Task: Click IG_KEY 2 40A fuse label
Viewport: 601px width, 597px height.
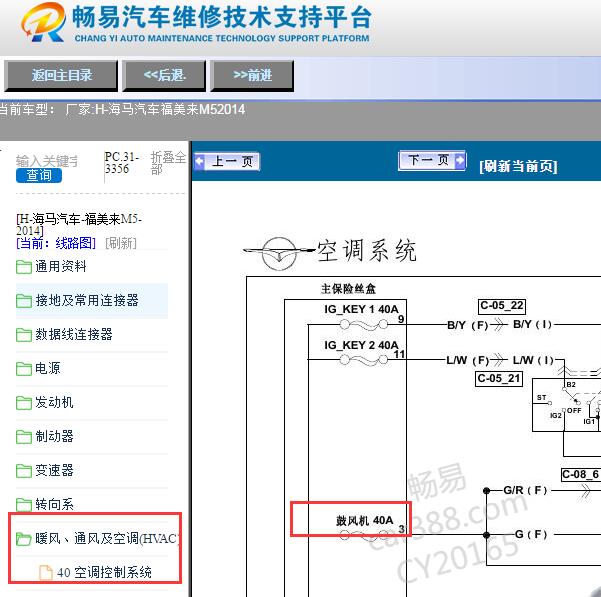Action: pyautogui.click(x=361, y=345)
